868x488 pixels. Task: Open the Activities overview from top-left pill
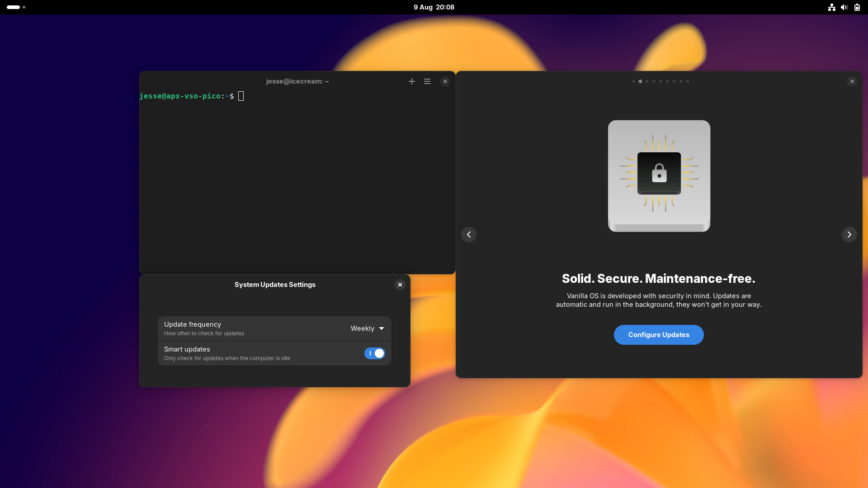(15, 7)
